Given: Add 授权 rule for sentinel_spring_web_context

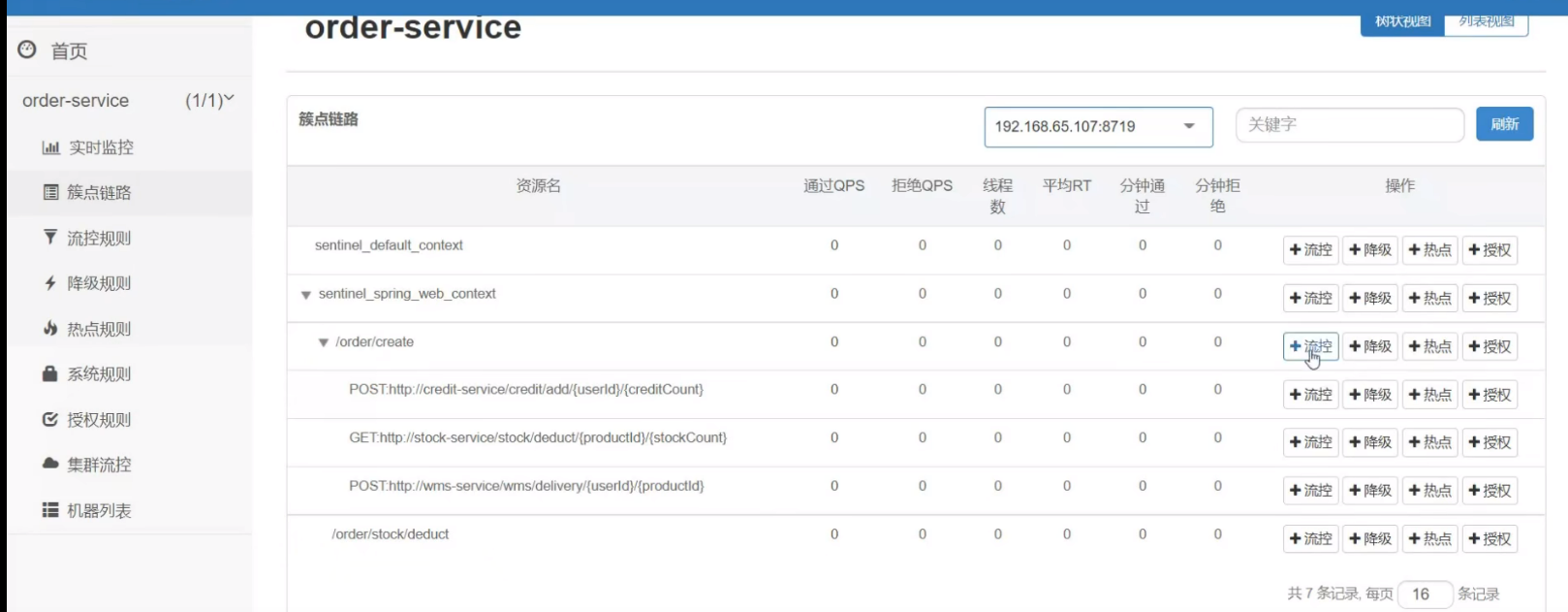Looking at the screenshot, I should [x=1490, y=299].
